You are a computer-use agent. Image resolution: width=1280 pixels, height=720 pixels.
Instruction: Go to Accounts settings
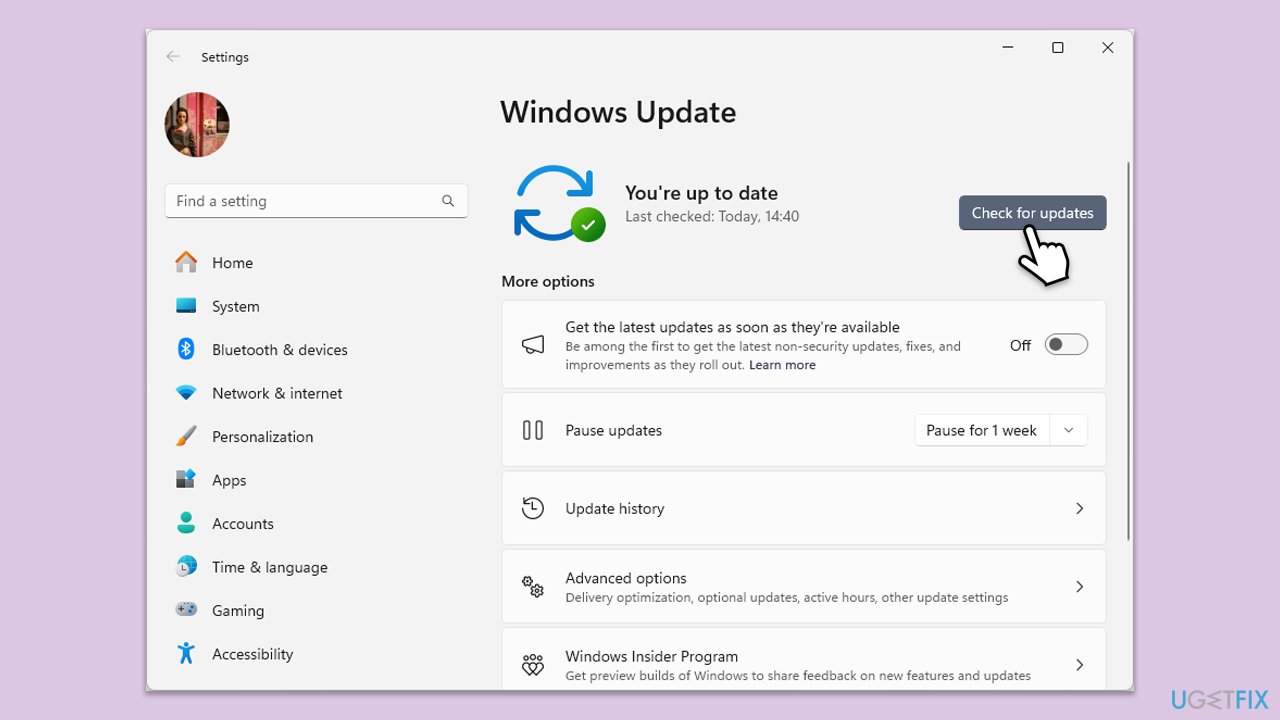242,523
